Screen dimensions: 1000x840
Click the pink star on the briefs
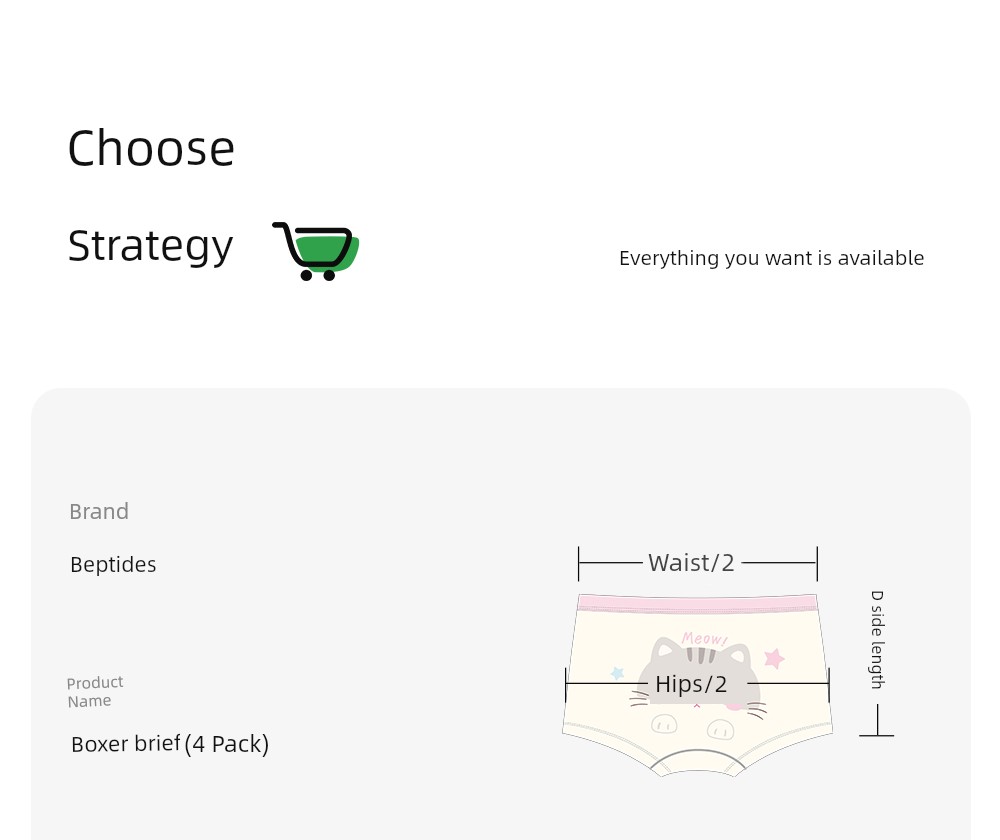click(x=774, y=658)
